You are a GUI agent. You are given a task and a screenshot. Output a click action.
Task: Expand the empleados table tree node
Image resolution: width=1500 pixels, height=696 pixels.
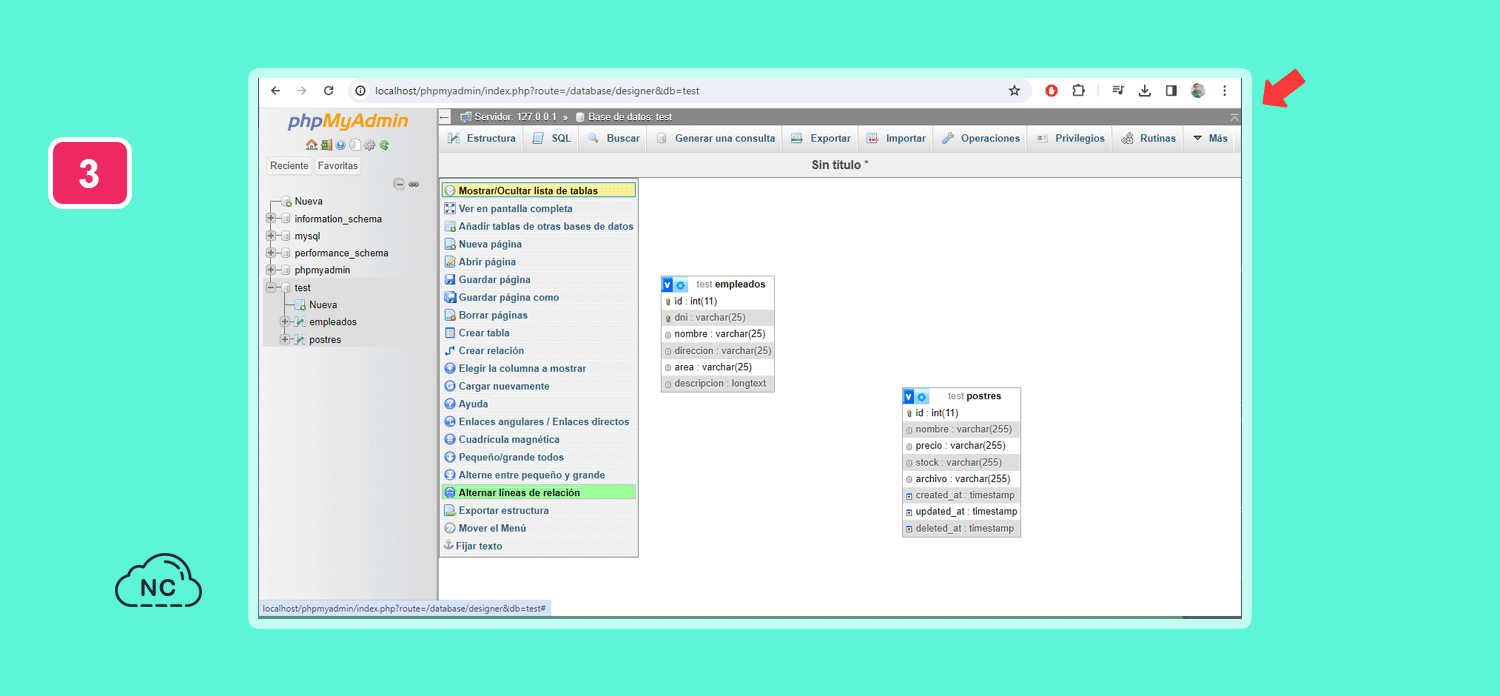point(285,322)
